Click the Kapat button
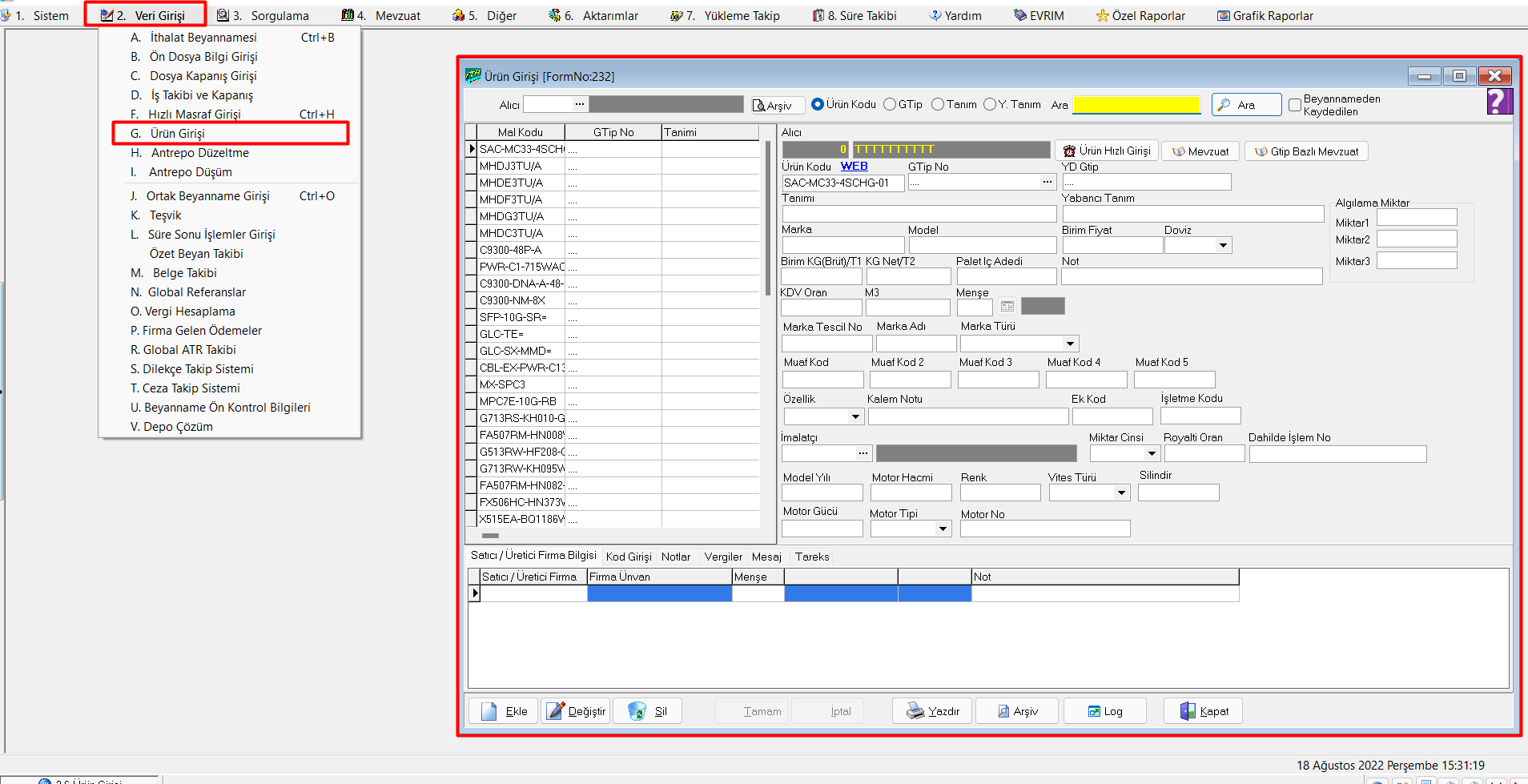This screenshot has width=1528, height=784. [x=1203, y=711]
